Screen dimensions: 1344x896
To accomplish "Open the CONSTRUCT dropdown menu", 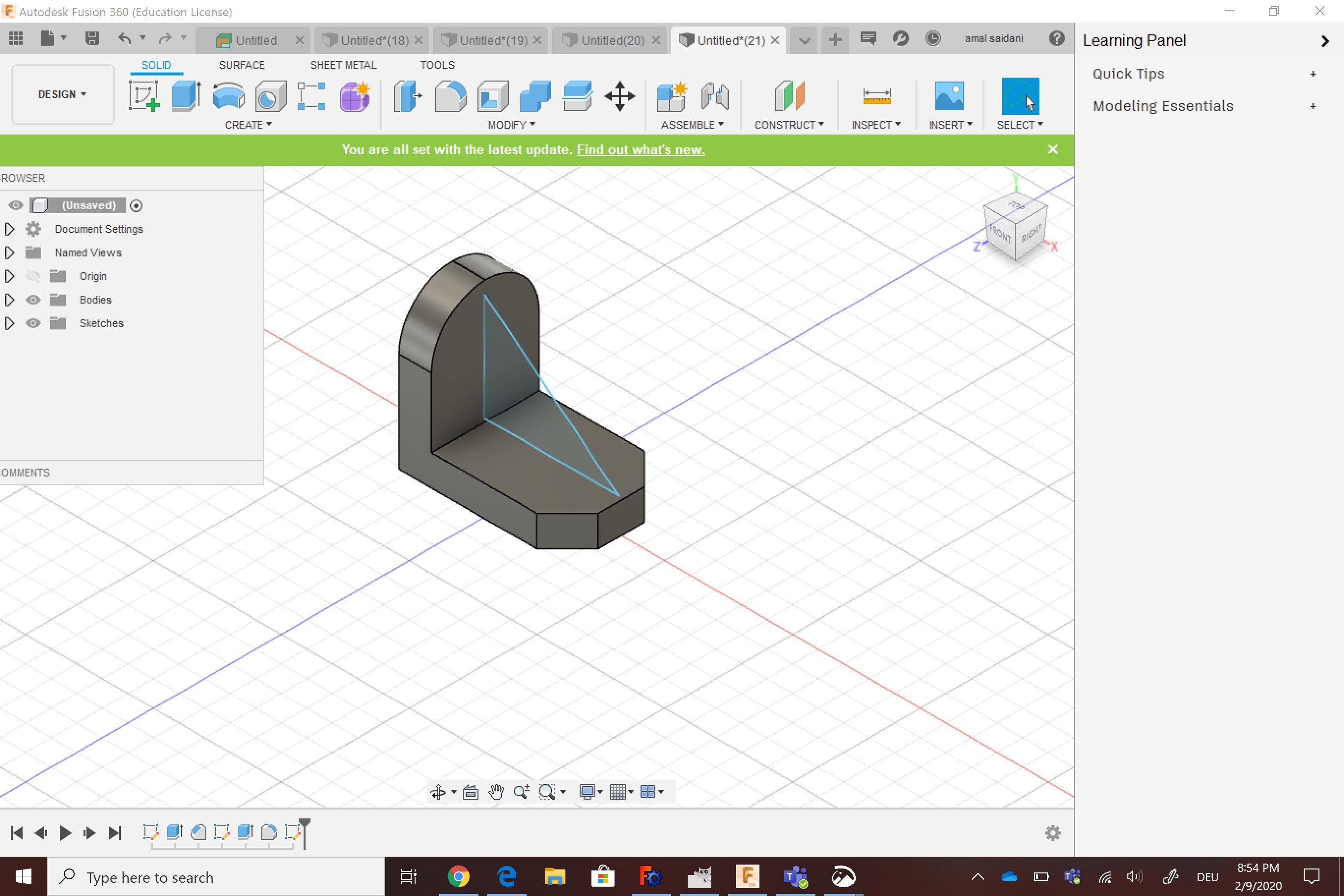I will (788, 125).
